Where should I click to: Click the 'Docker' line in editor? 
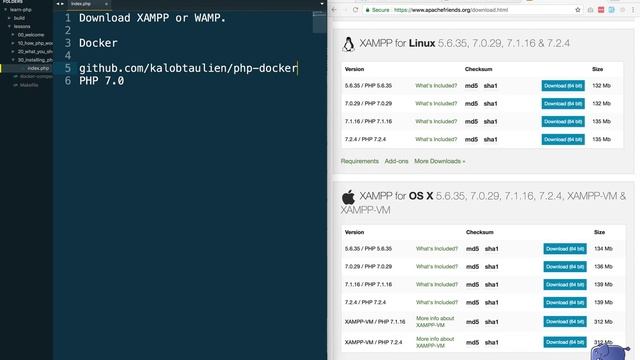pos(98,43)
